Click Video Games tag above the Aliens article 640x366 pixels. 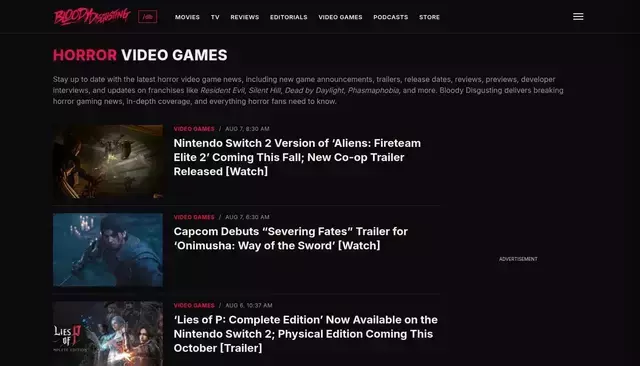pyautogui.click(x=194, y=129)
